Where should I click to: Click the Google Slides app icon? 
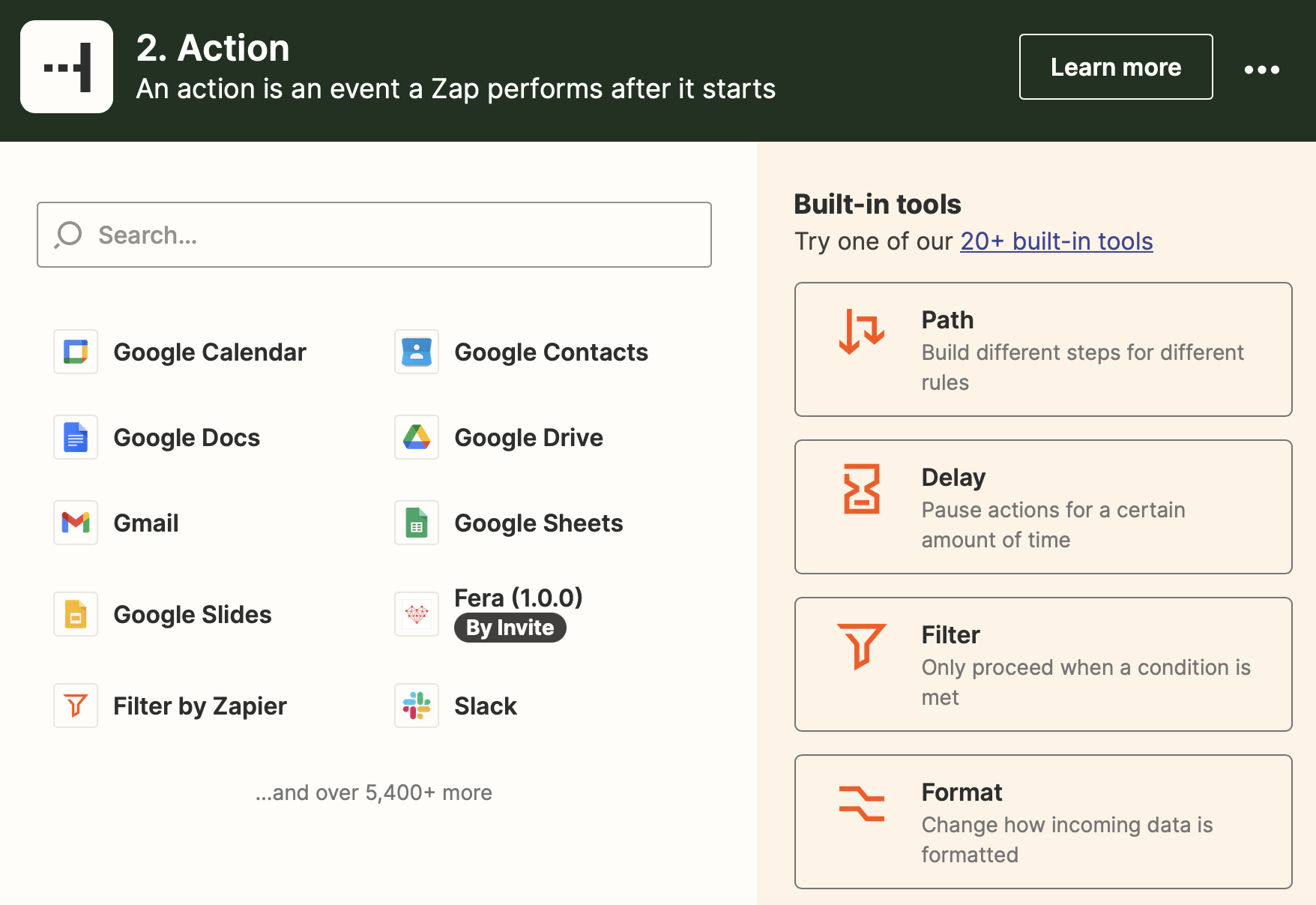click(76, 614)
